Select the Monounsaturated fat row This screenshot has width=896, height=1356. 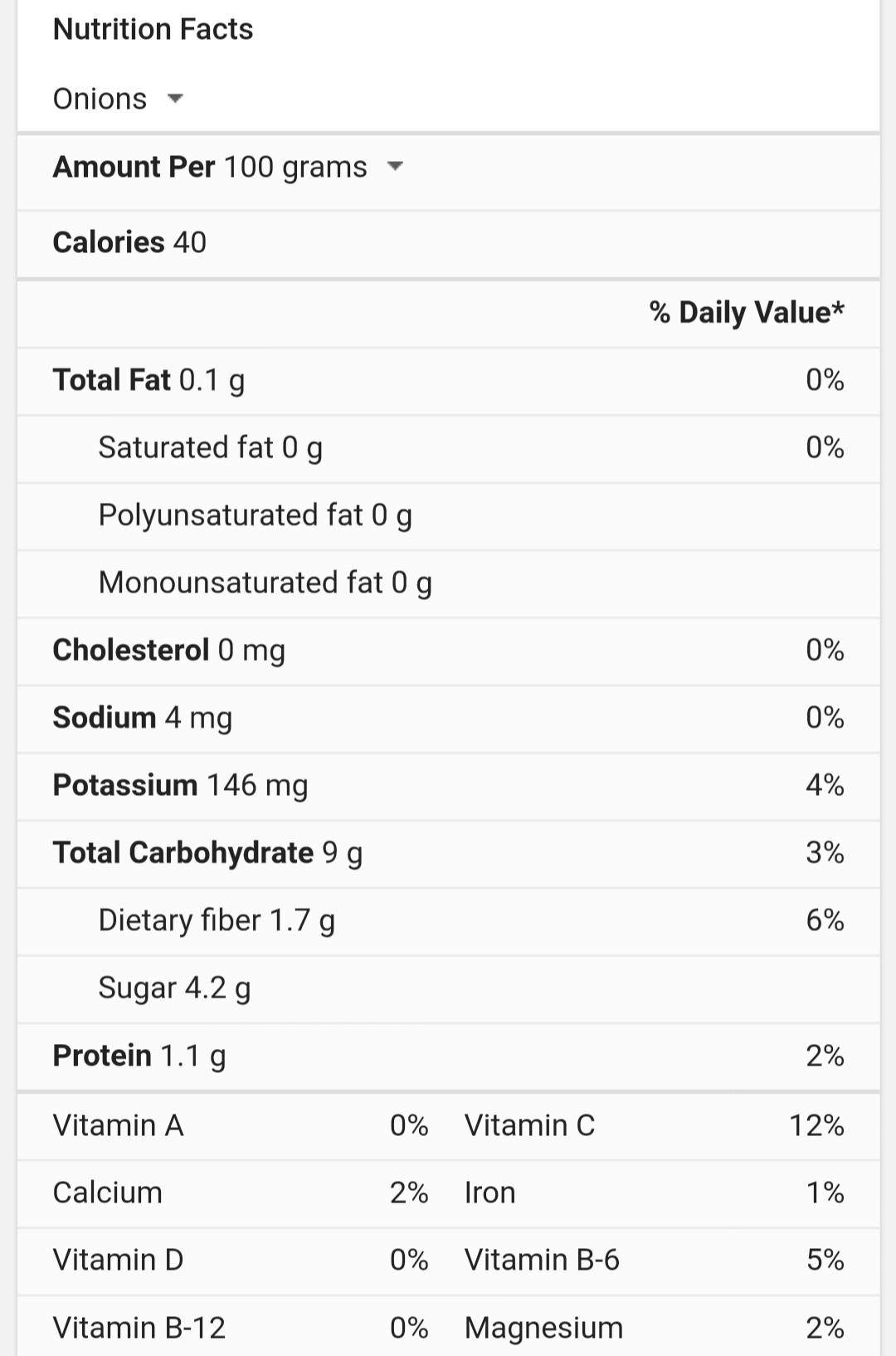[448, 583]
